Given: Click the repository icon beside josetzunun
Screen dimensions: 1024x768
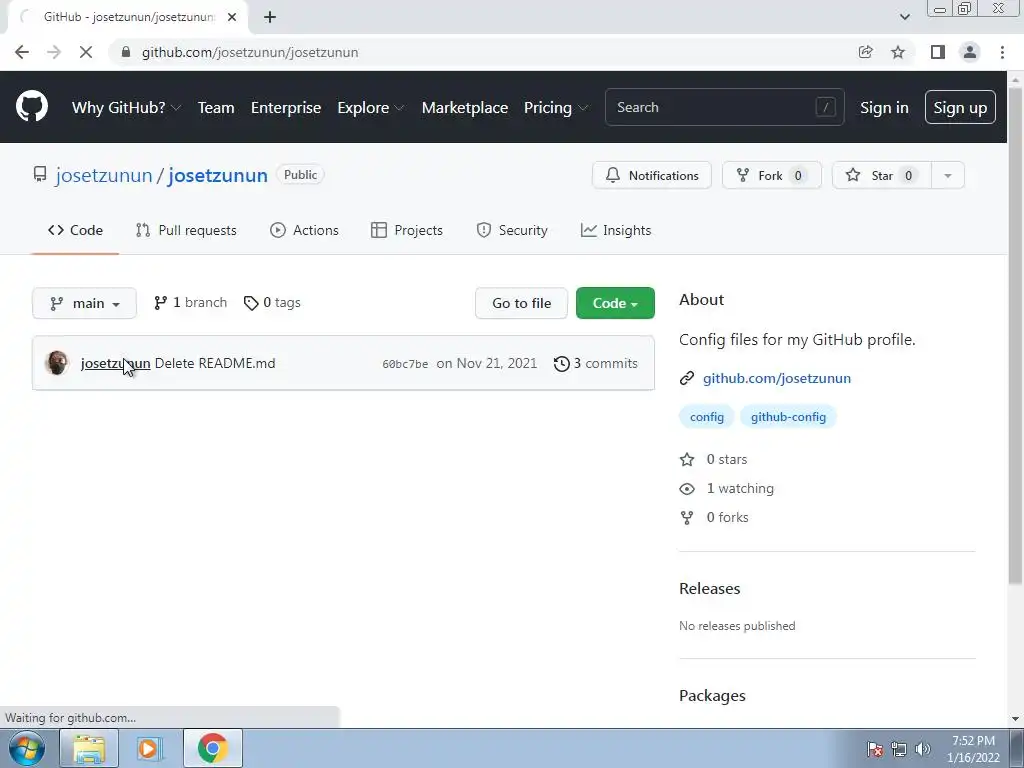Looking at the screenshot, I should [40, 174].
